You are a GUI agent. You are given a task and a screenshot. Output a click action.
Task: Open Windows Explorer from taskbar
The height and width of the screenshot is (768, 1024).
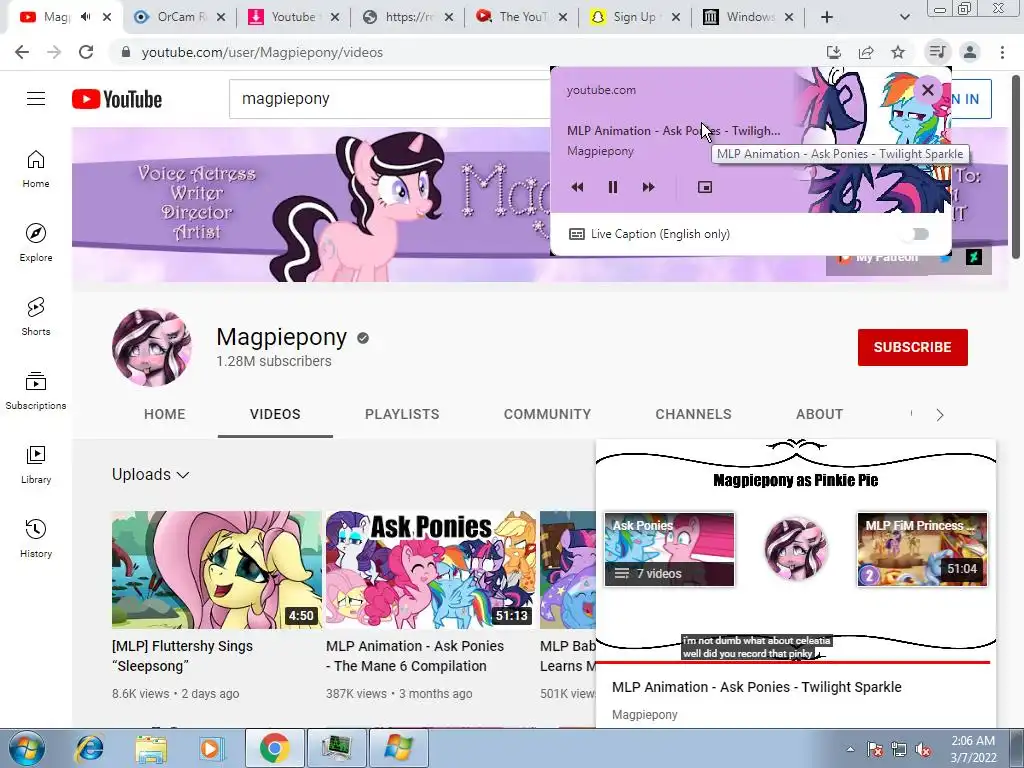151,748
